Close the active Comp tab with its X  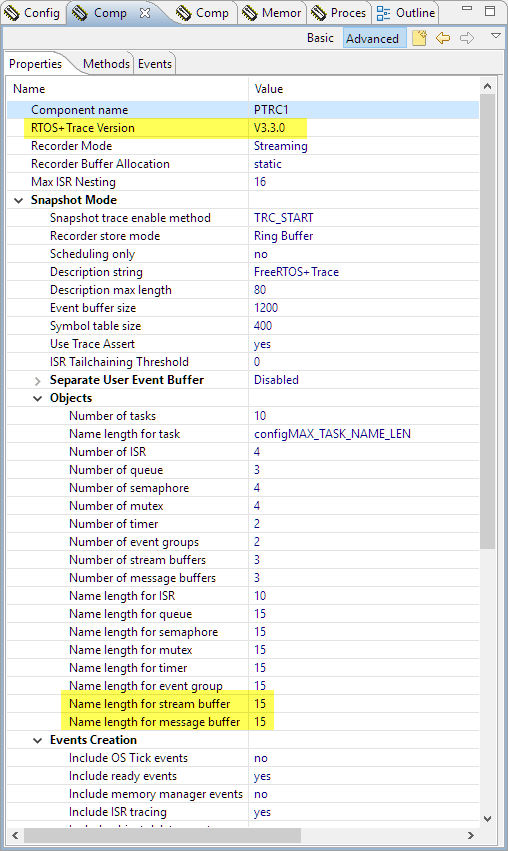point(145,13)
